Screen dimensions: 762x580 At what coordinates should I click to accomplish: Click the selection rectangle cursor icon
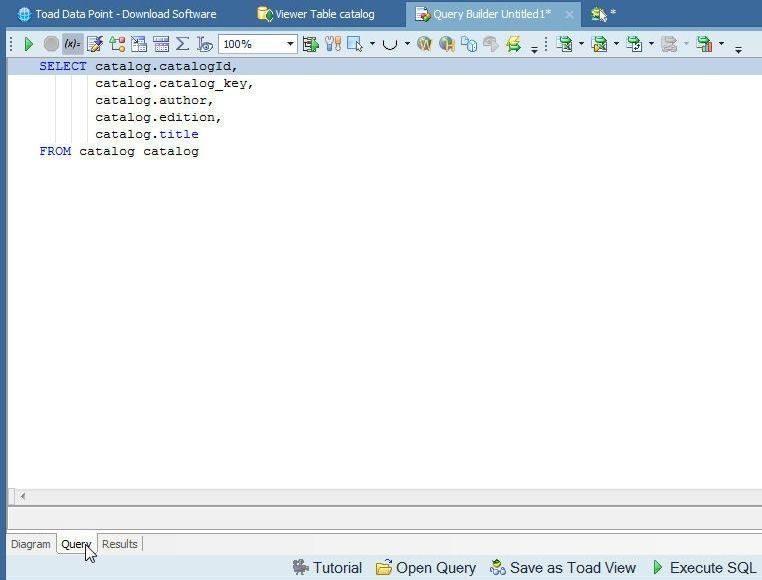pos(355,44)
